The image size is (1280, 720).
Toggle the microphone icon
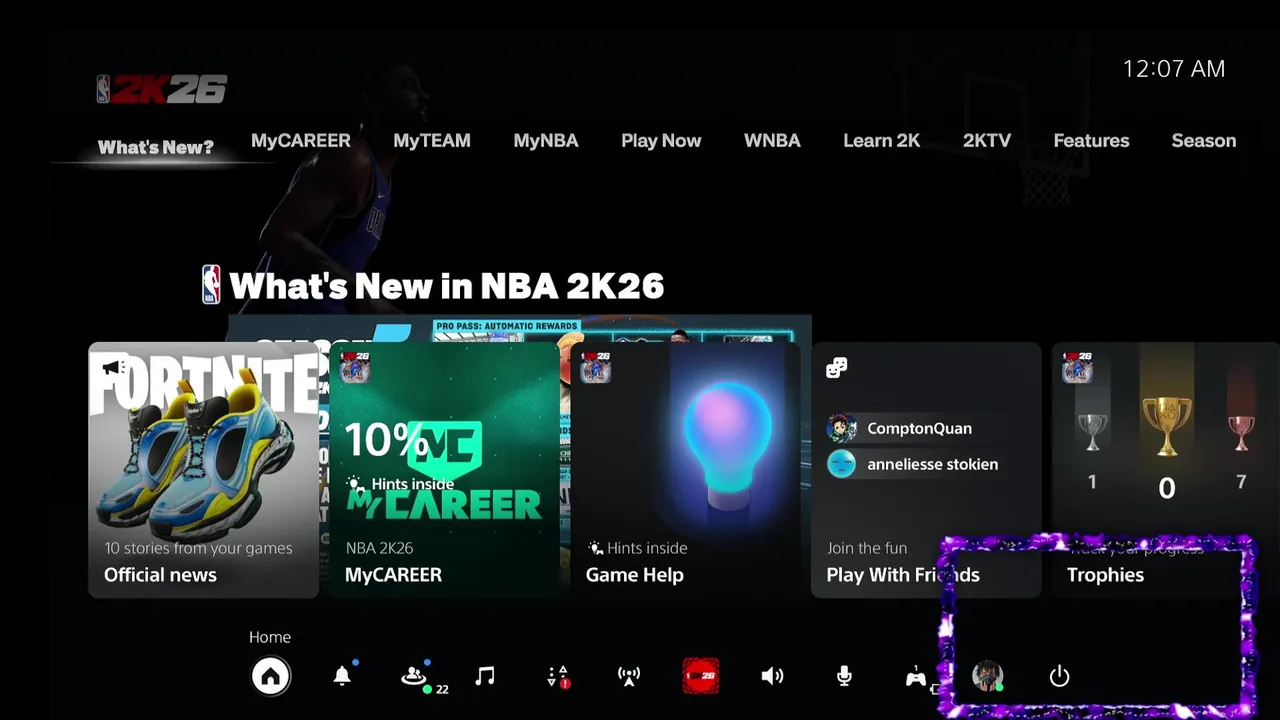[844, 677]
